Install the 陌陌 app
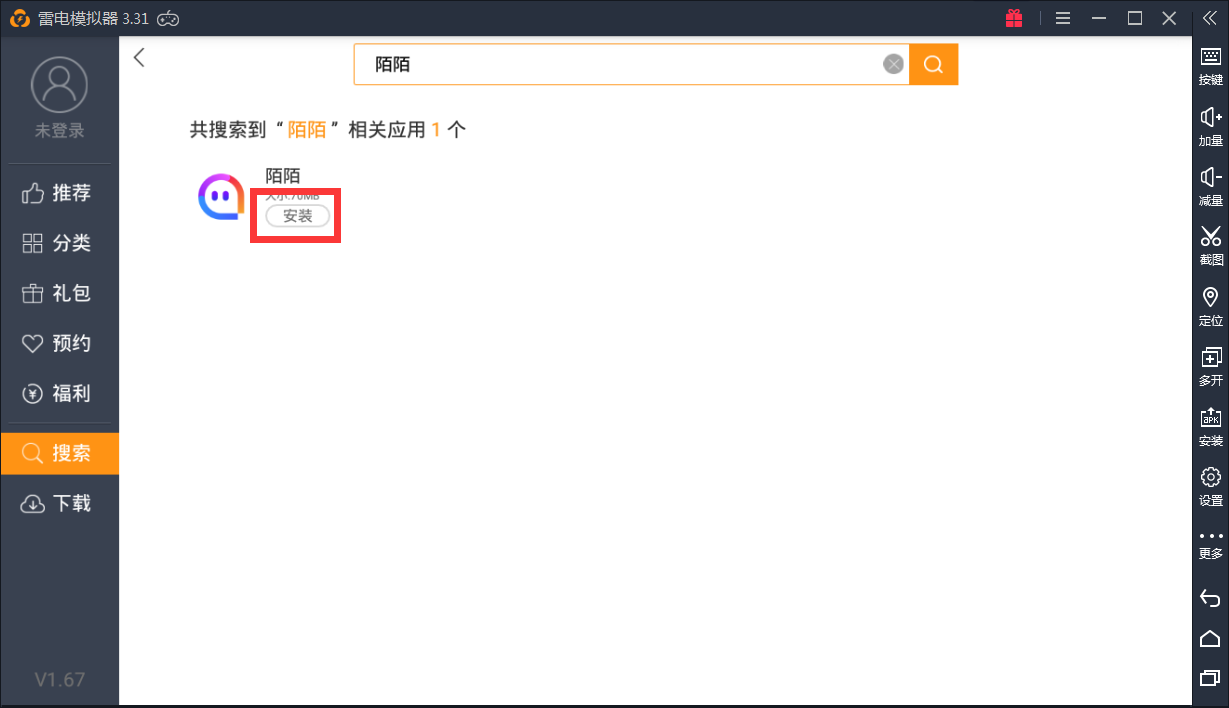The image size is (1229, 708). [297, 216]
